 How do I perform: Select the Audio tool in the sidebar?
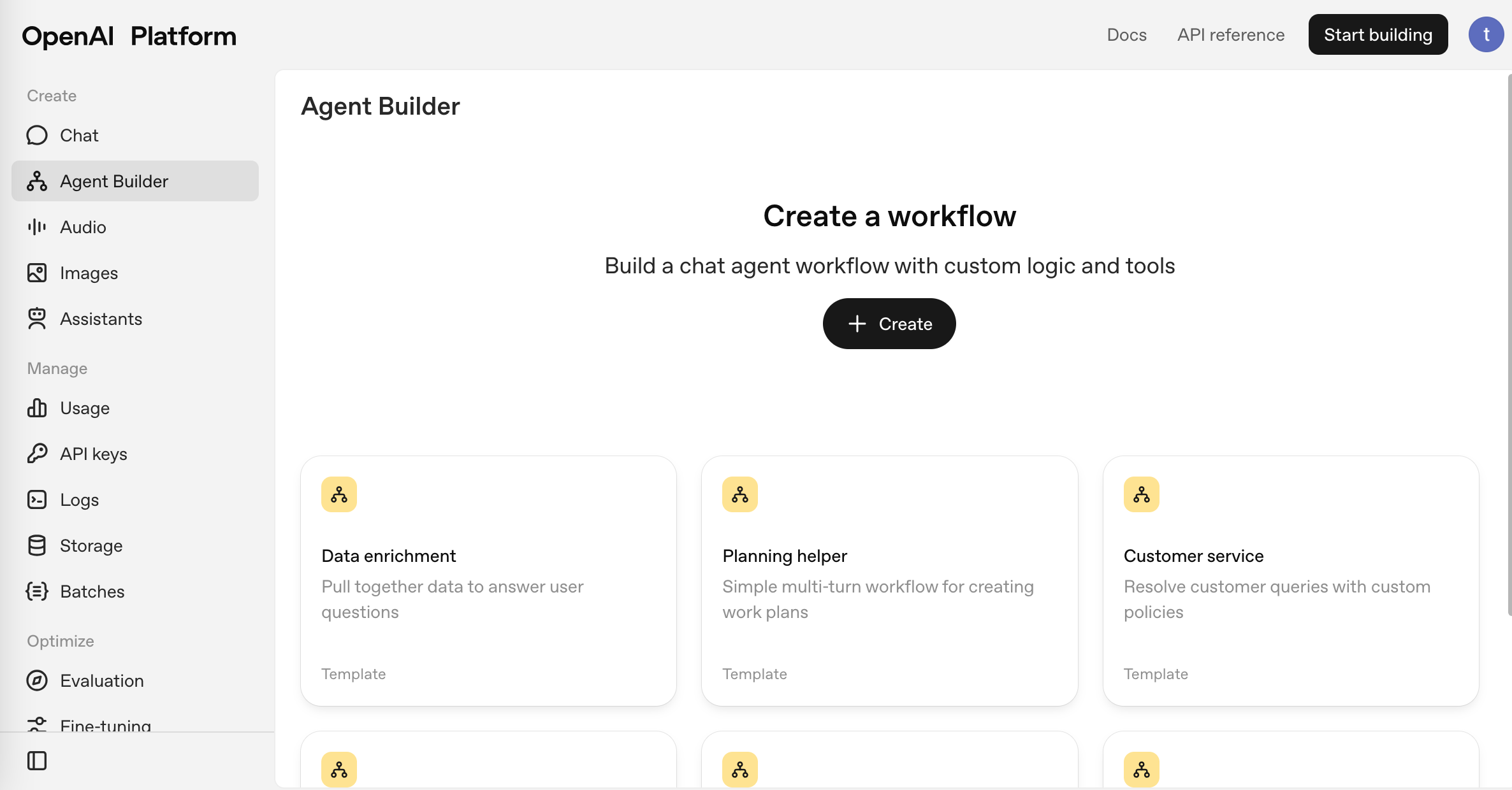[36, 227]
